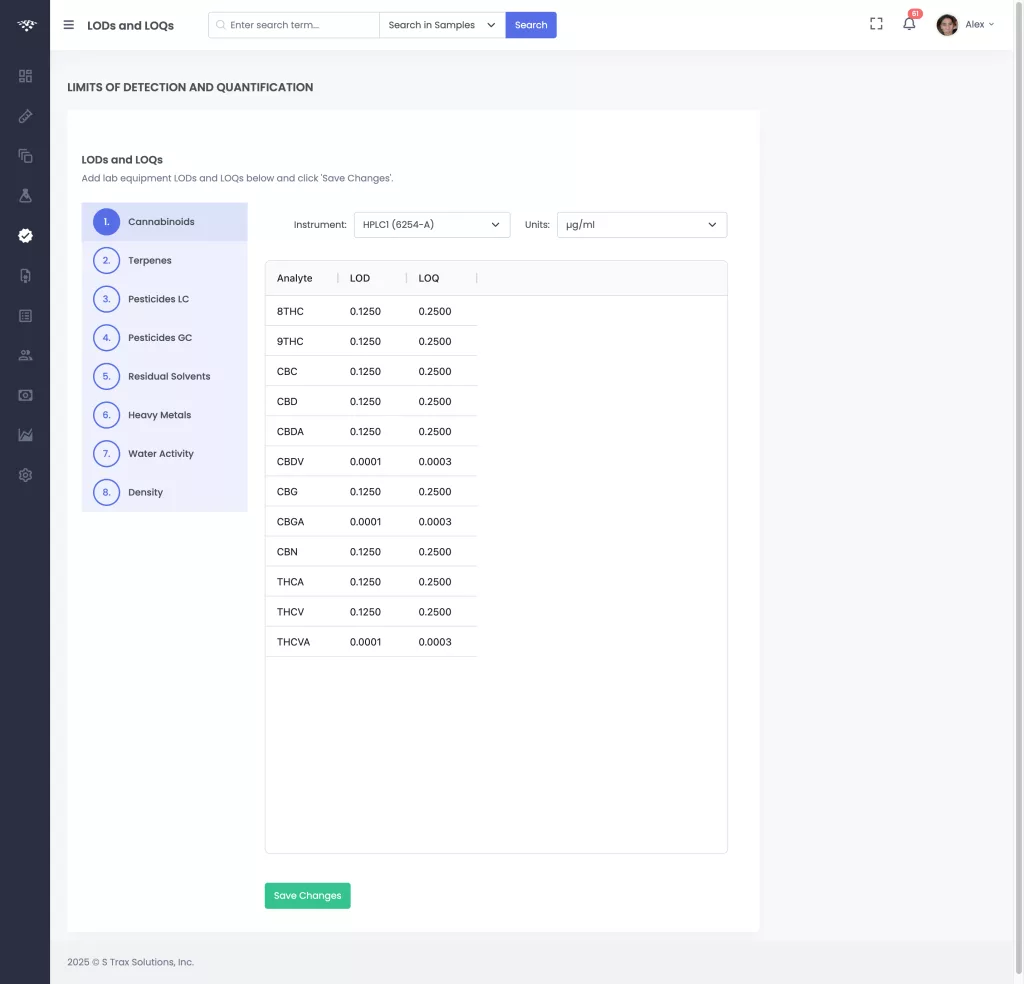This screenshot has width=1024, height=984.
Task: Open notifications bell with 61 badge
Action: (909, 24)
